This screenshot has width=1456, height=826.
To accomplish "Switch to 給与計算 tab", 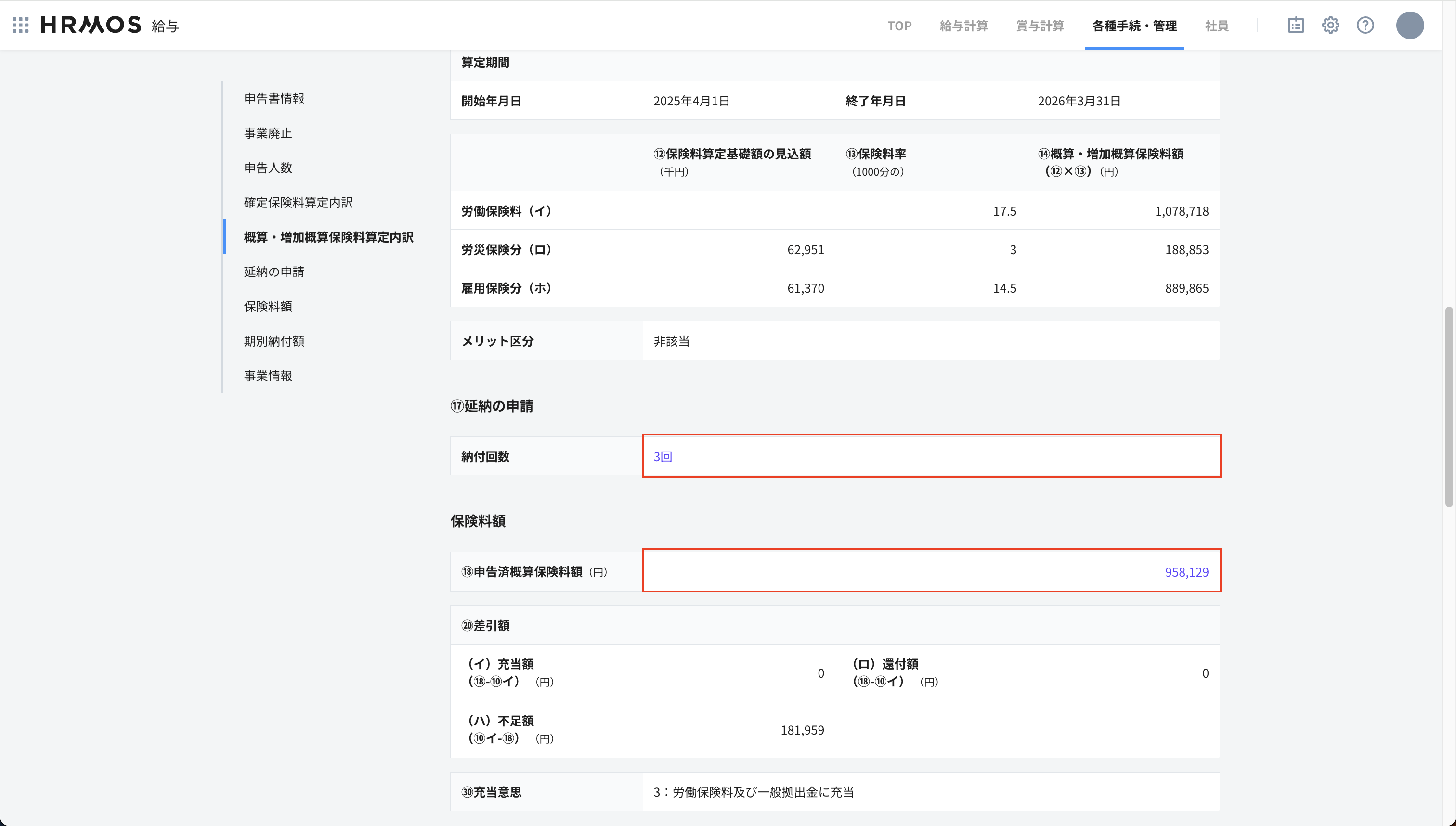I will tap(963, 26).
